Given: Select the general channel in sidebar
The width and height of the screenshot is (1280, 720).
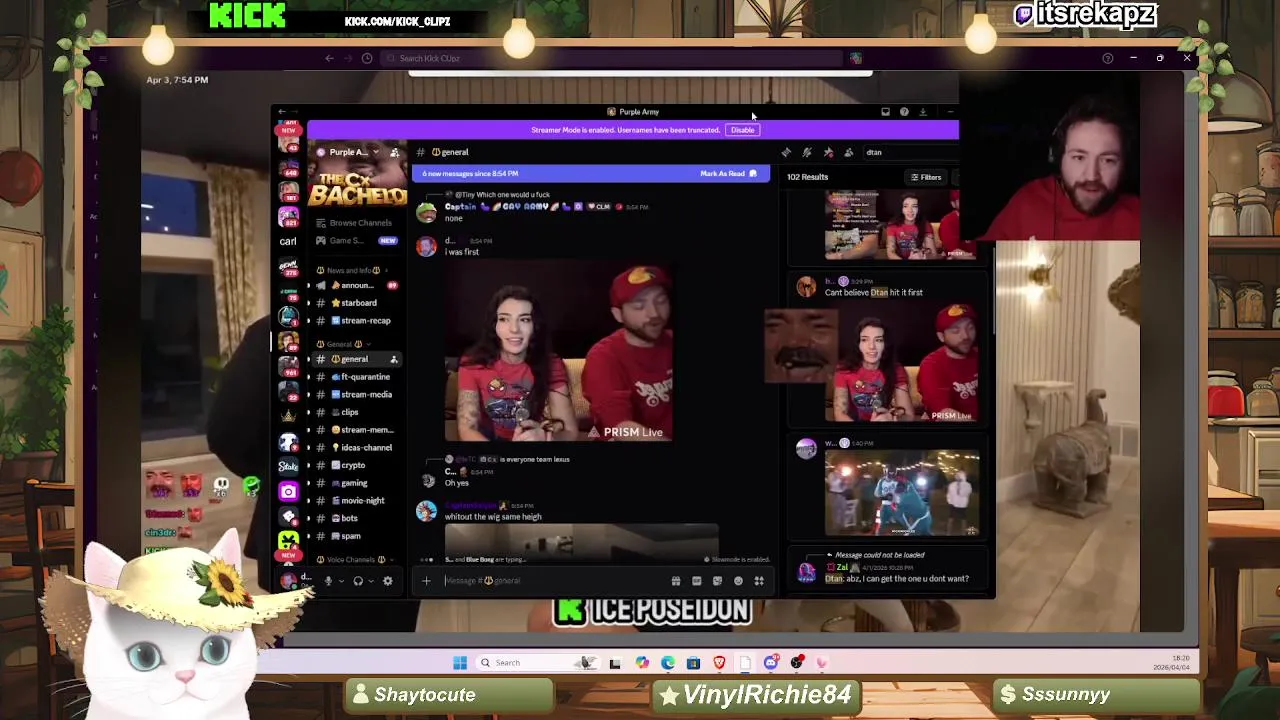Looking at the screenshot, I should coord(355,360).
